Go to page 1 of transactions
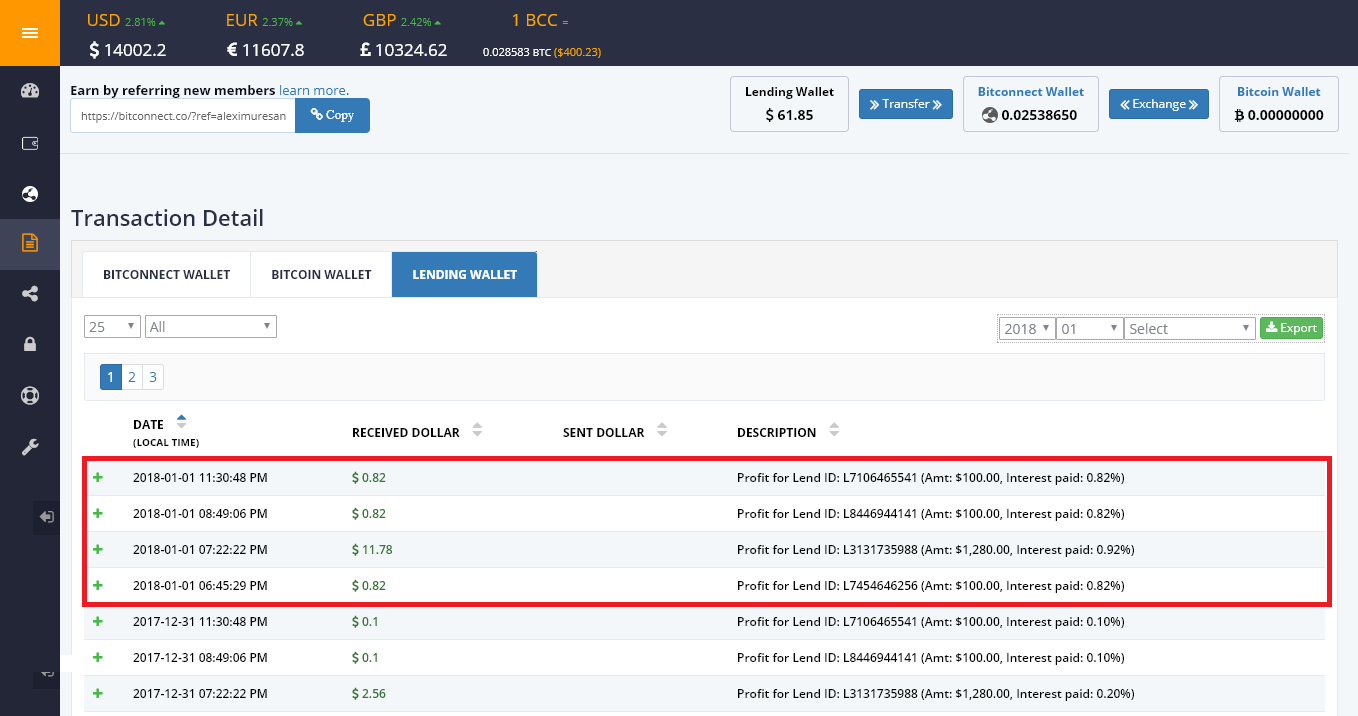The width and height of the screenshot is (1358, 716). coord(110,377)
